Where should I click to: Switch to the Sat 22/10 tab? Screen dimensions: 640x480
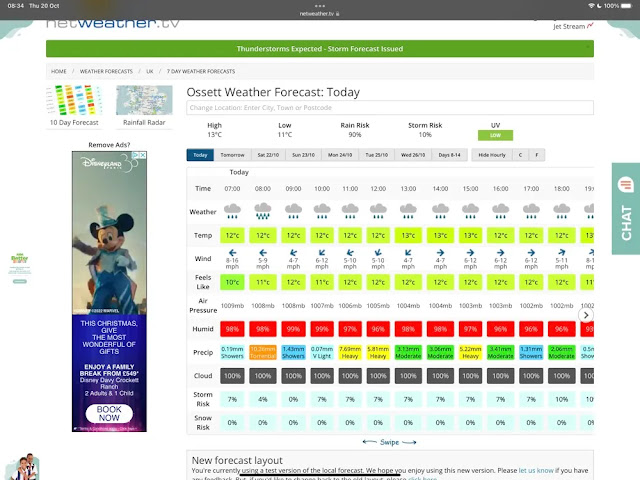point(268,155)
